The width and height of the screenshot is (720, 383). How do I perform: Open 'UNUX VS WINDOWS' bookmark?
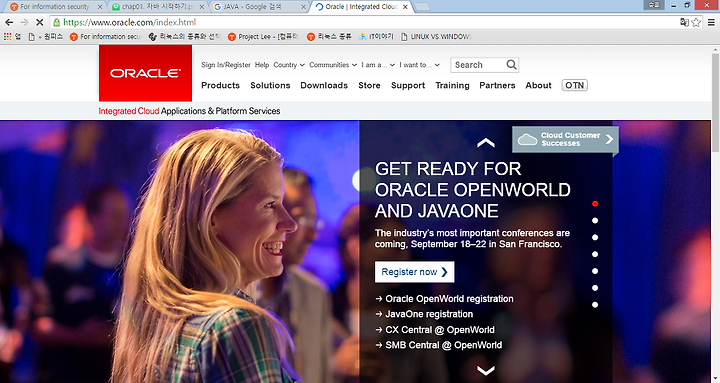coord(436,36)
